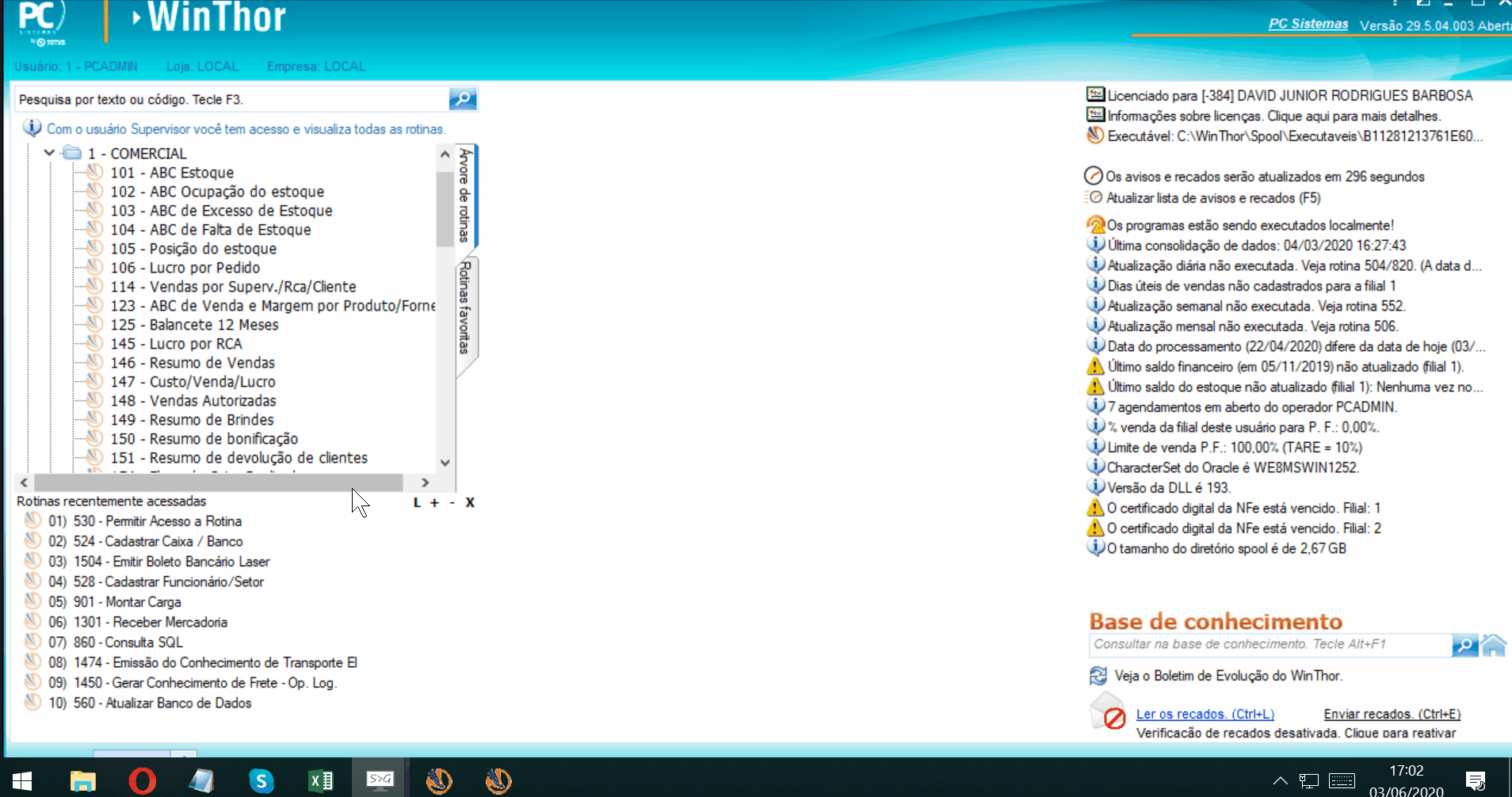Viewport: 1512px width, 797px height.
Task: Click info icon for spool directory size
Action: tap(1095, 547)
